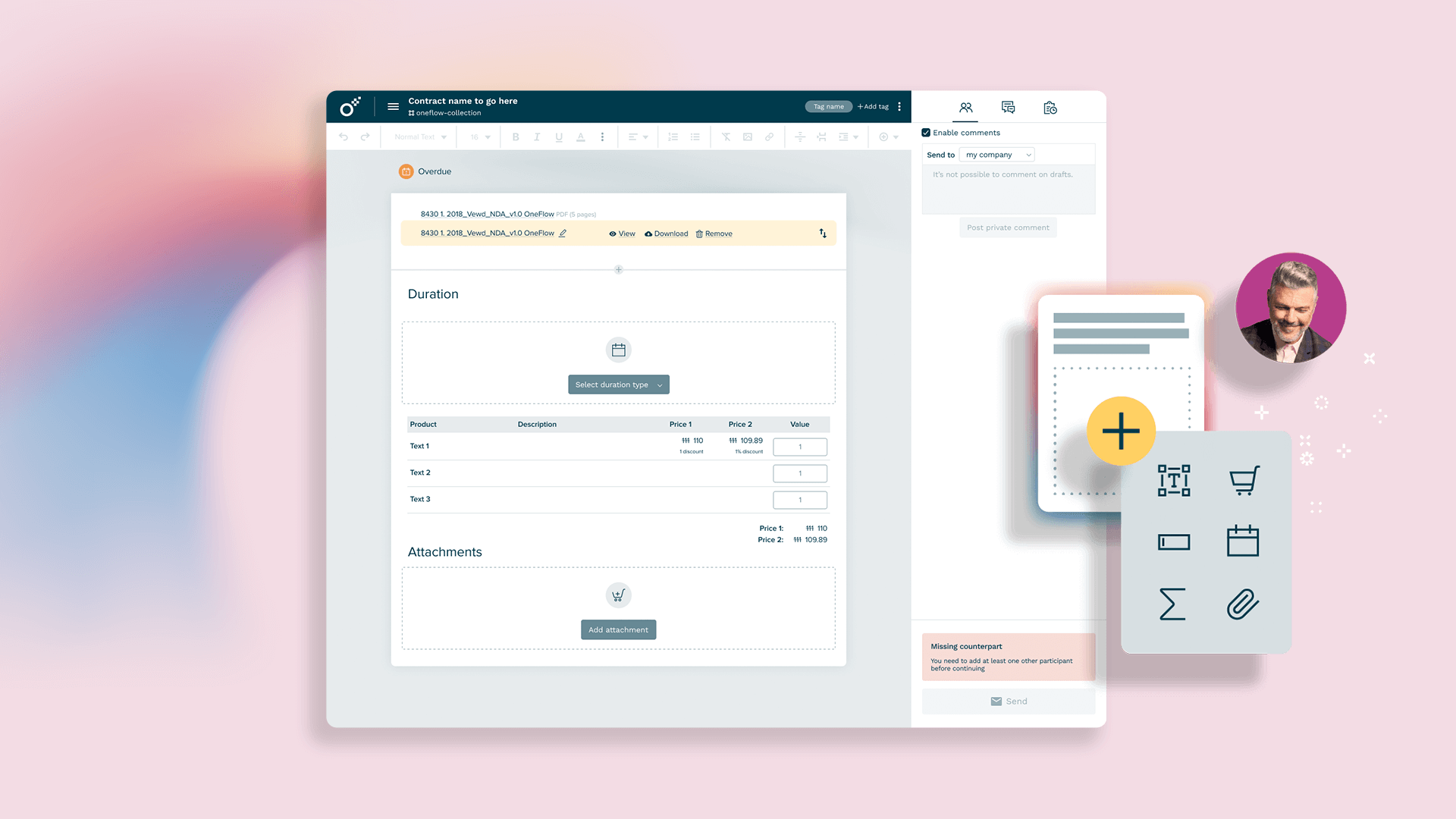Click the shopping cart icon in block menu
This screenshot has height=819, width=1456.
coord(1243,481)
